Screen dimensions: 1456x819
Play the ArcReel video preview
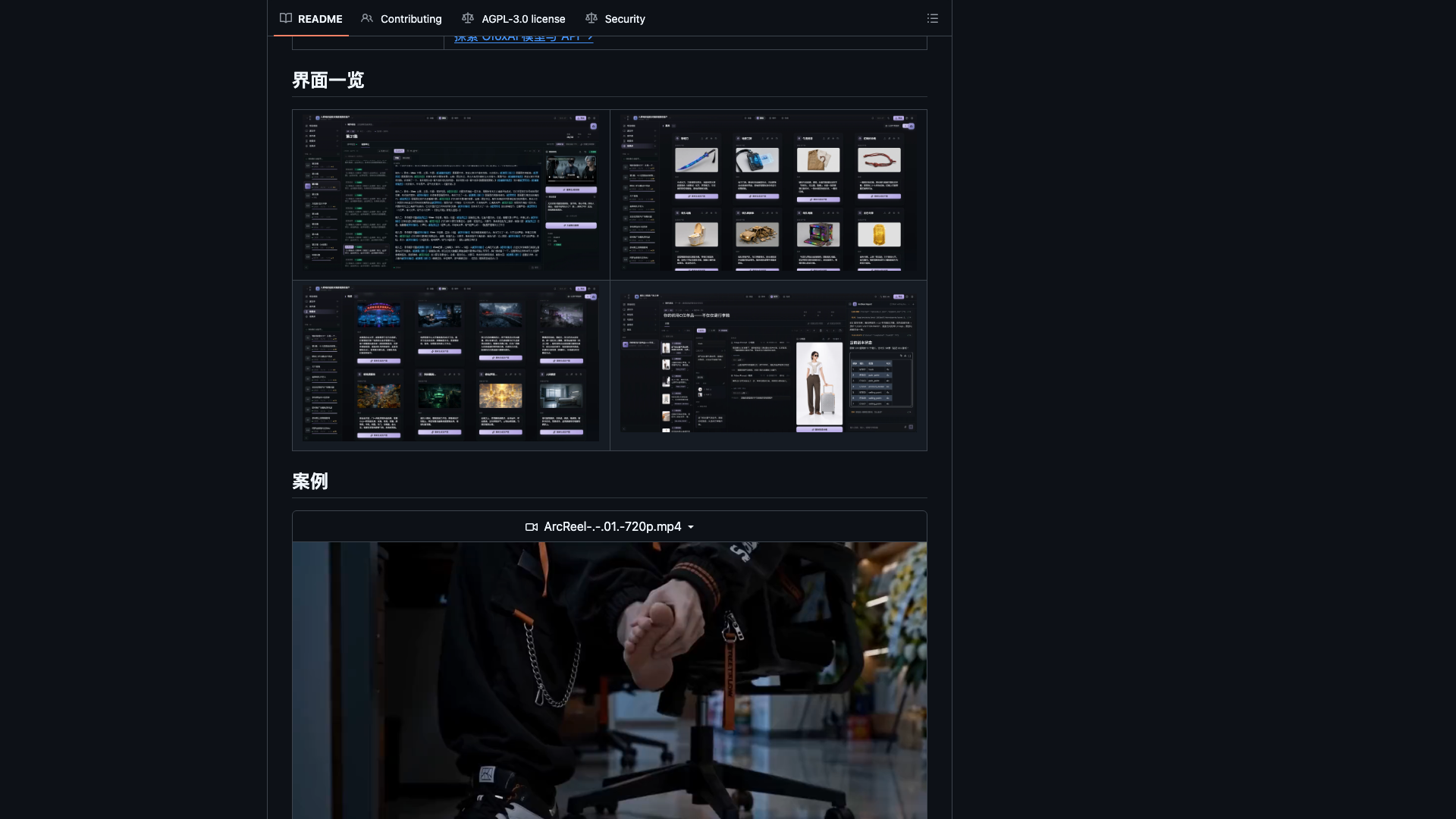tap(610, 680)
